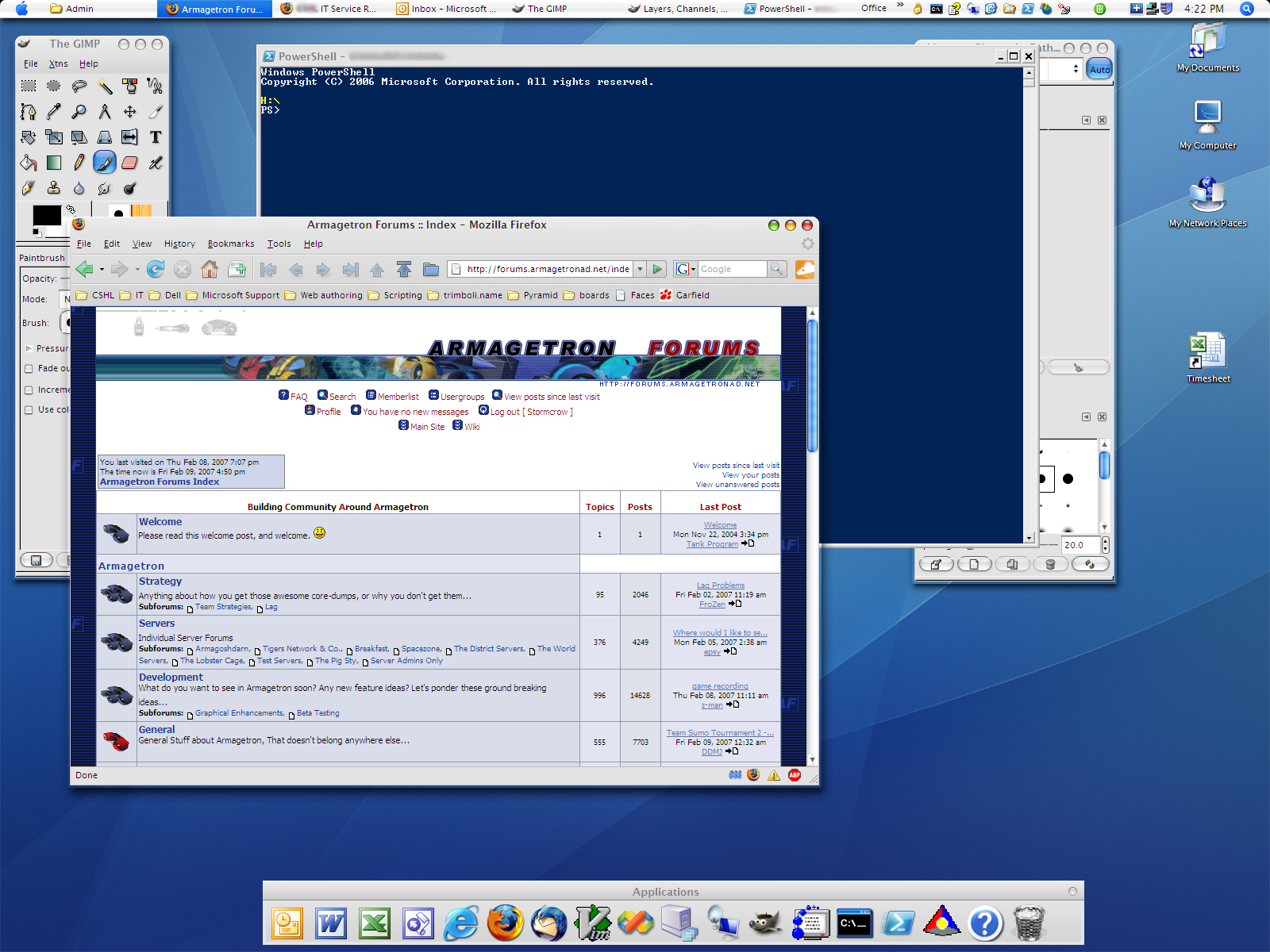The image size is (1270, 952).
Task: Select the Zoom magnifier tool in GIMP
Action: [x=79, y=112]
